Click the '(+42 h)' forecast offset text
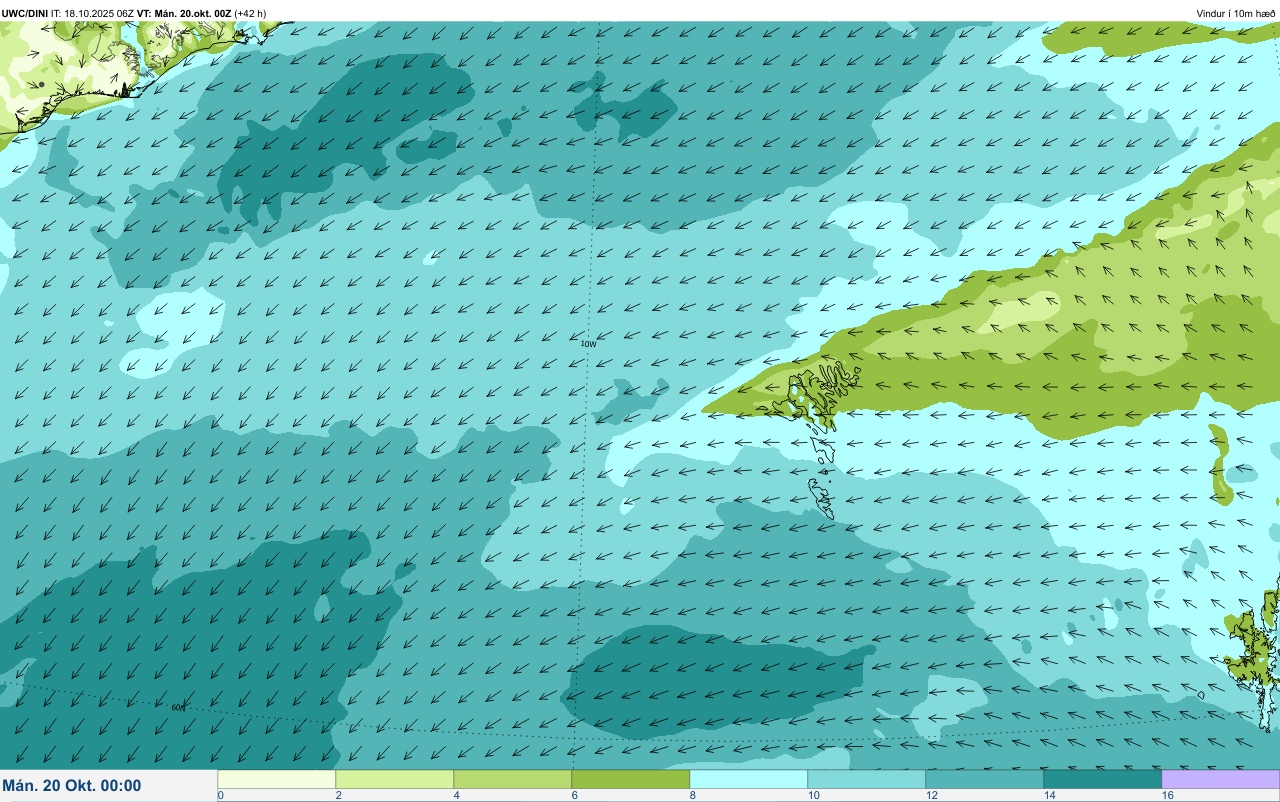 click(x=250, y=13)
